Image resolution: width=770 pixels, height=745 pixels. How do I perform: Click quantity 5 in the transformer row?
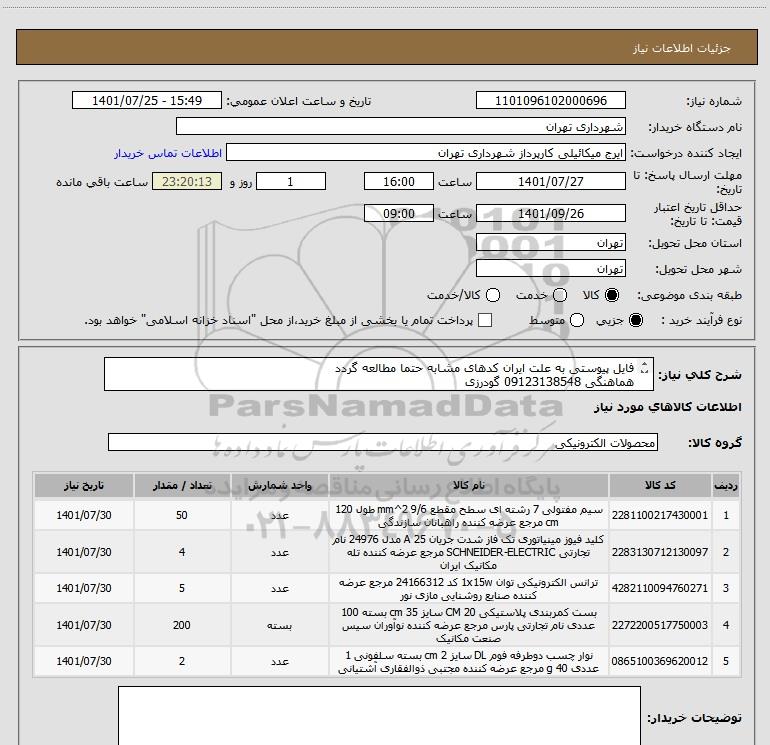pos(182,588)
